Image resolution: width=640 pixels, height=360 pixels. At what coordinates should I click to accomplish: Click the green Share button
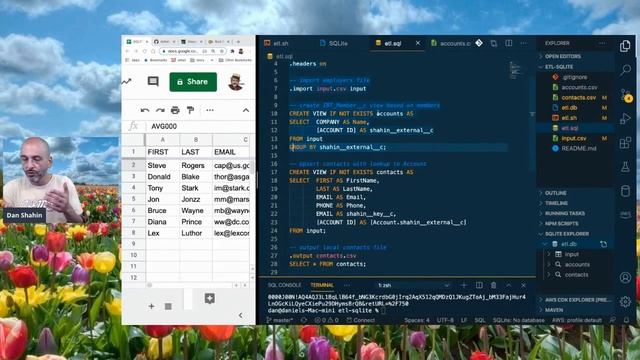coord(193,82)
